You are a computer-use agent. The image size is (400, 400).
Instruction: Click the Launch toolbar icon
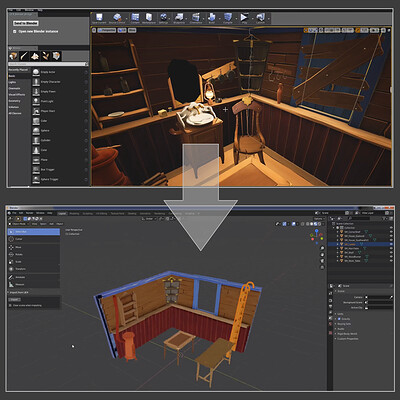coord(260,18)
